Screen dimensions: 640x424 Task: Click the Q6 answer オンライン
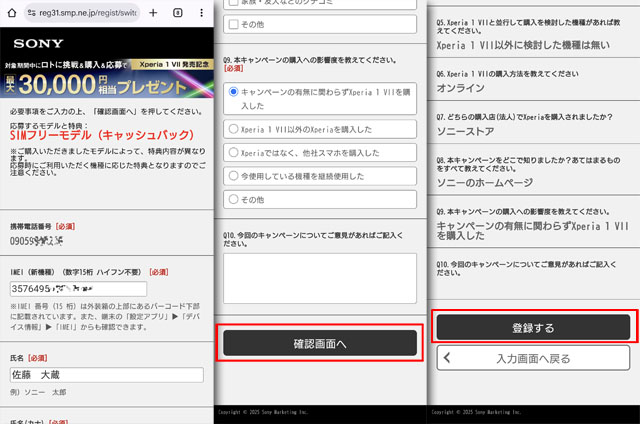[461, 88]
